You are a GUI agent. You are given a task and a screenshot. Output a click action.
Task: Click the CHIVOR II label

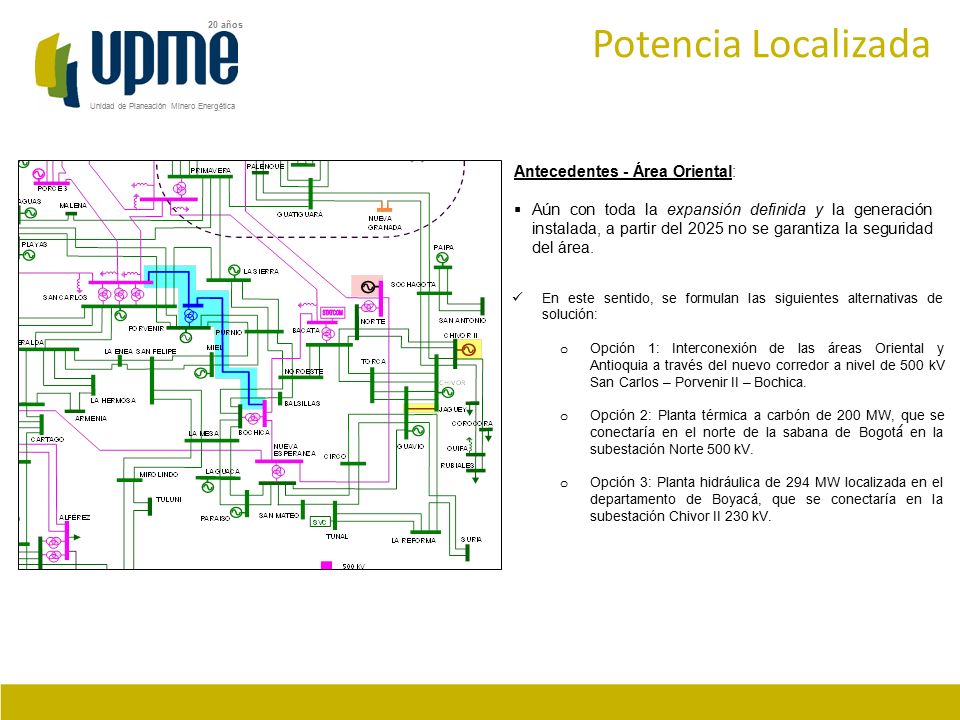point(460,336)
